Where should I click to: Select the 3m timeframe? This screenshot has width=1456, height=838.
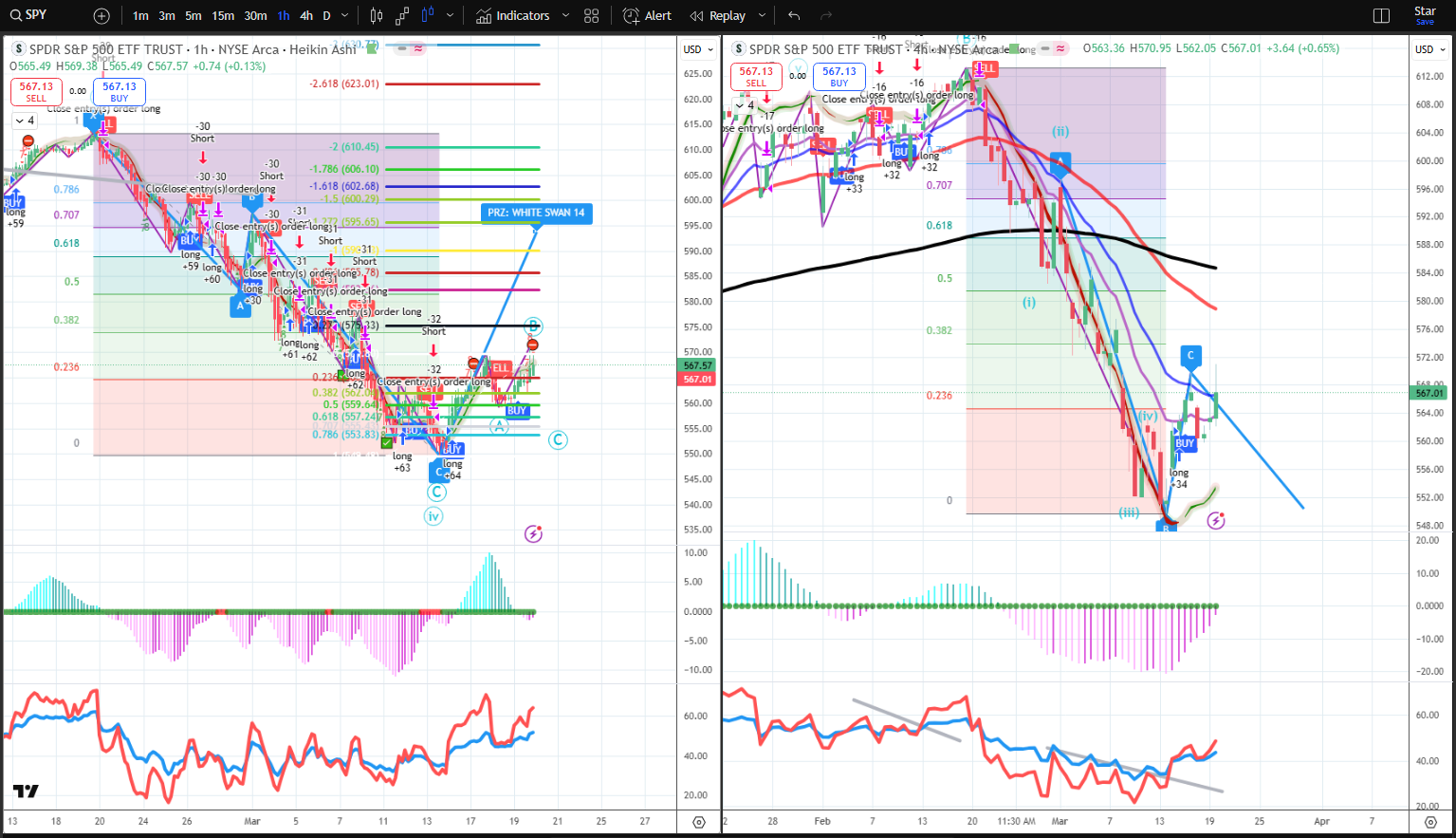point(167,16)
